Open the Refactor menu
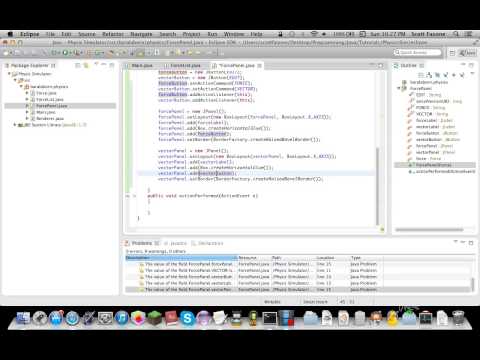480x360 pixels. pyautogui.click(x=113, y=34)
